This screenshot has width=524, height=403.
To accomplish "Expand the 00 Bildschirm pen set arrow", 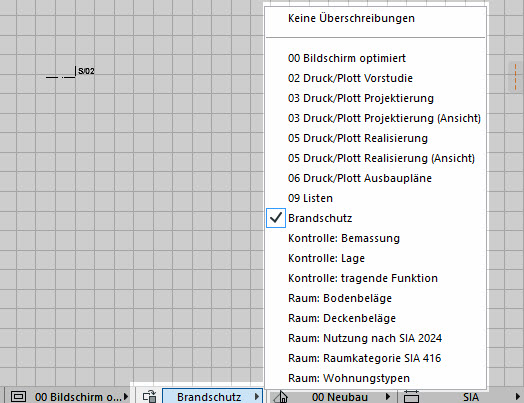I will coord(126,397).
